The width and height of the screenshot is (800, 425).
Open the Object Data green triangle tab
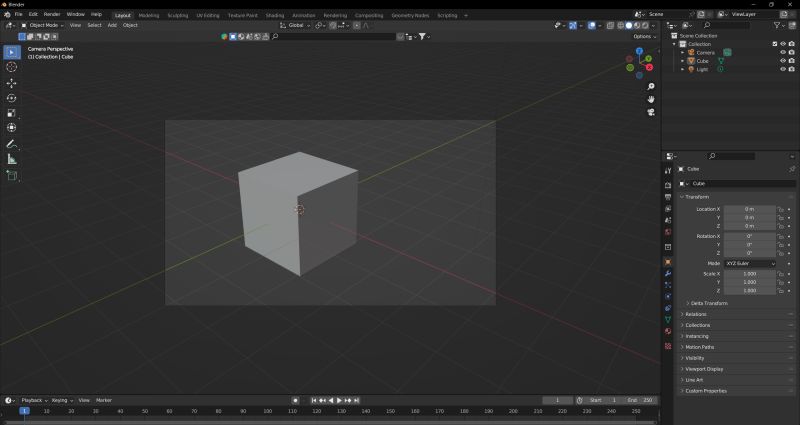tap(668, 319)
